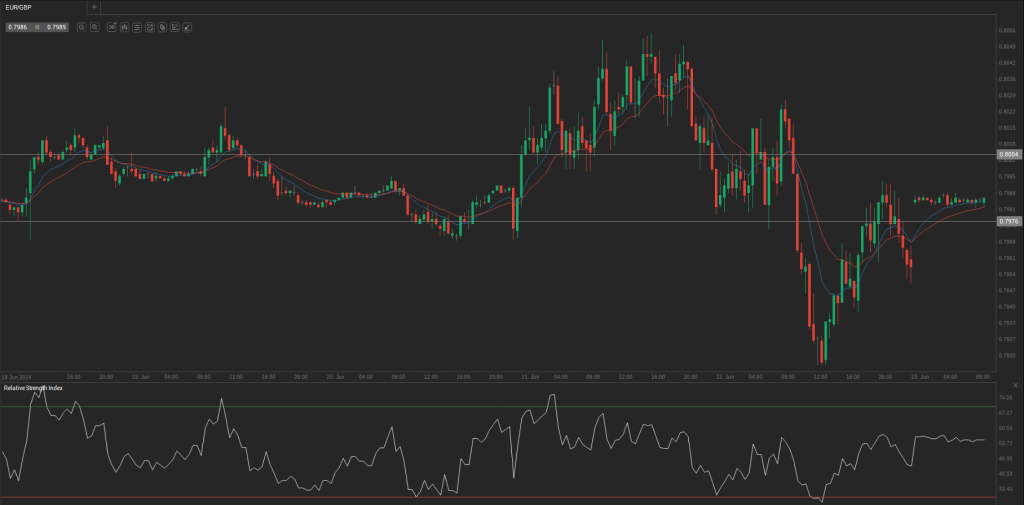Viewport: 1024px width, 505px height.
Task: Click the 0.7947 price scale value
Action: tap(1008, 290)
